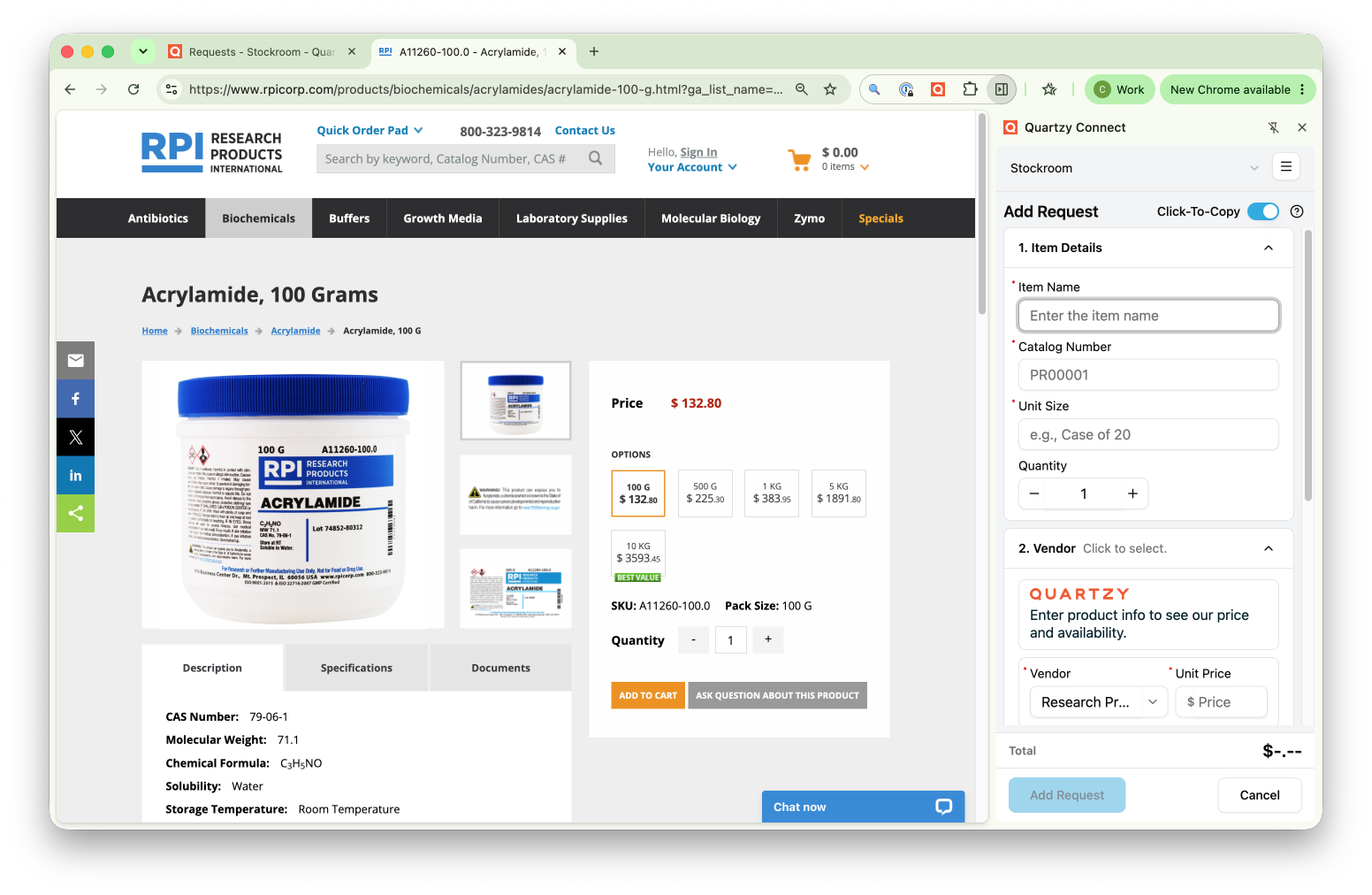Switch to the Documents tab
This screenshot has width=1372, height=895.
coord(500,668)
